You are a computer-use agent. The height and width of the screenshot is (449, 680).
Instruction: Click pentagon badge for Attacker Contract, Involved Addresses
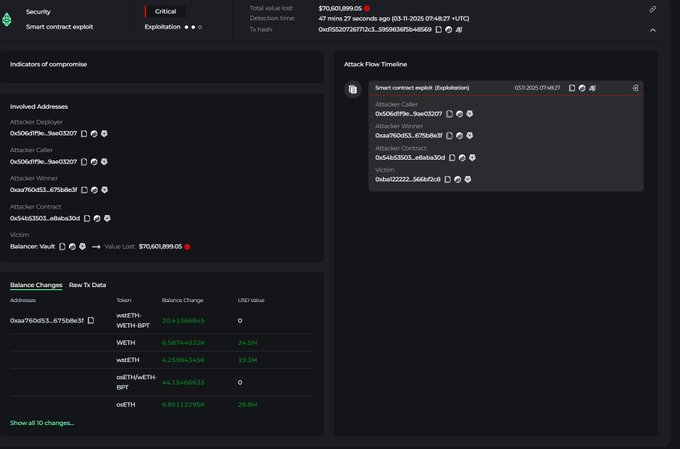pos(107,218)
